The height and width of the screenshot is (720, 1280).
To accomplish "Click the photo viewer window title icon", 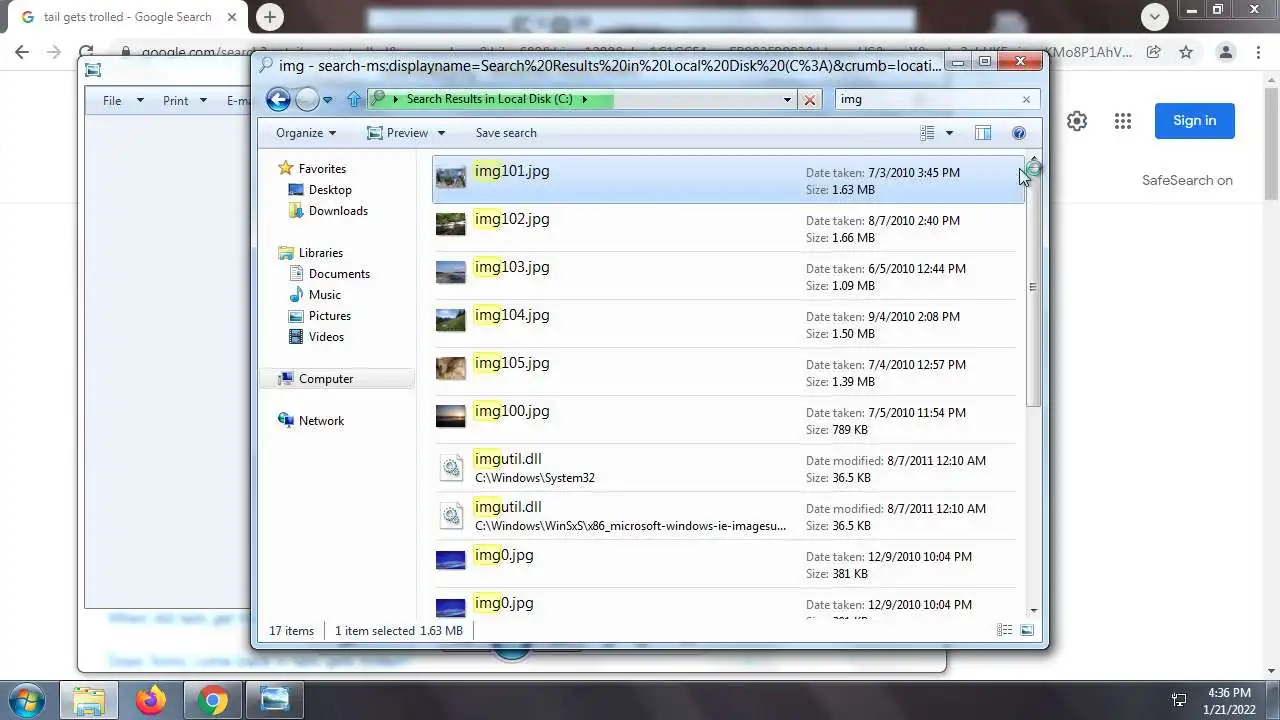I will click(93, 70).
